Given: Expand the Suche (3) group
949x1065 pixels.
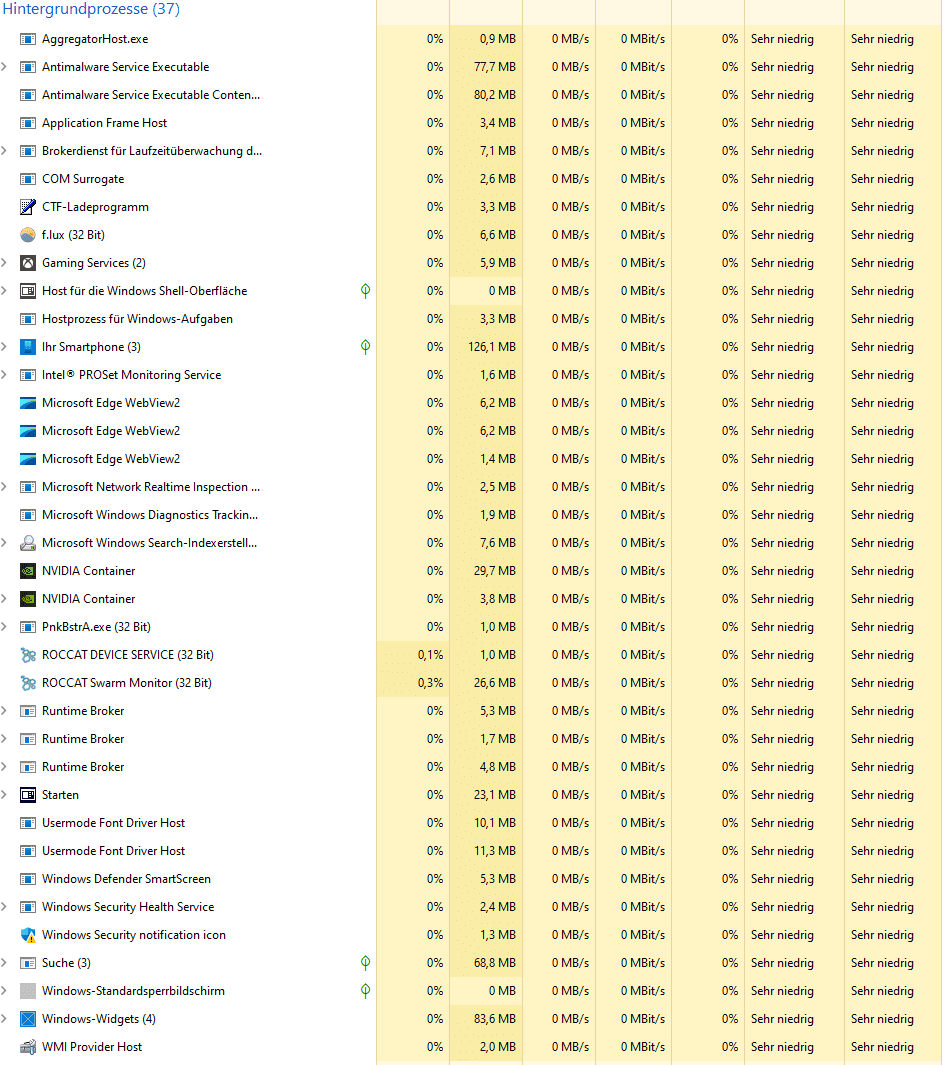Looking at the screenshot, I should pos(4,963).
